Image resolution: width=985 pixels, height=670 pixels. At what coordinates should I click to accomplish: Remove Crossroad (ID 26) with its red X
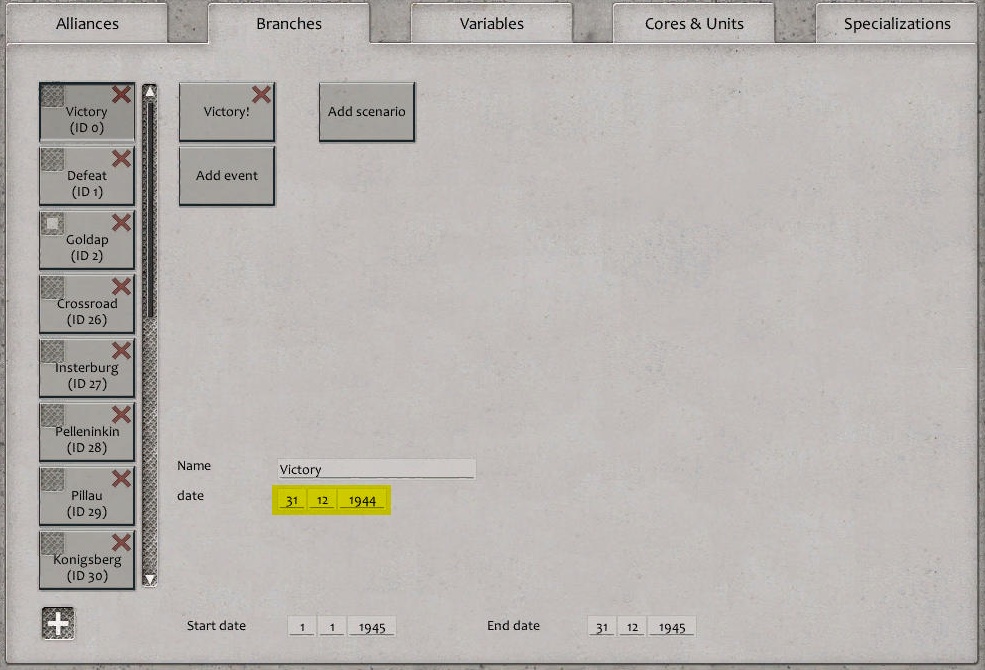(x=121, y=286)
